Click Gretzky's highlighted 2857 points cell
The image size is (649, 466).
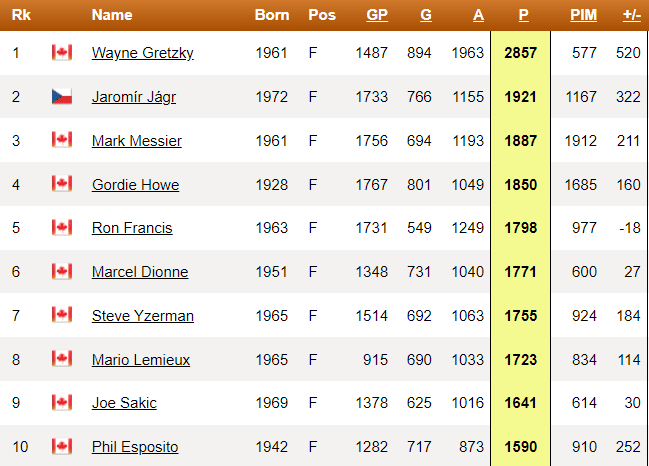pos(521,53)
